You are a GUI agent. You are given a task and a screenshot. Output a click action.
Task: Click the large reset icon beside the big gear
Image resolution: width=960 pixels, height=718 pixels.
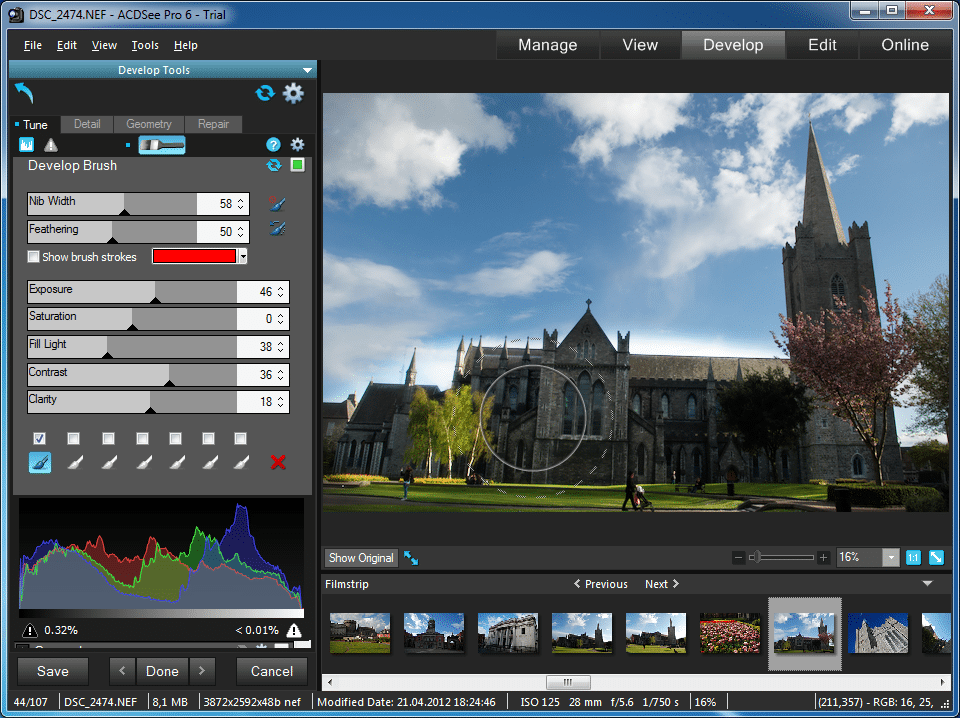(265, 93)
